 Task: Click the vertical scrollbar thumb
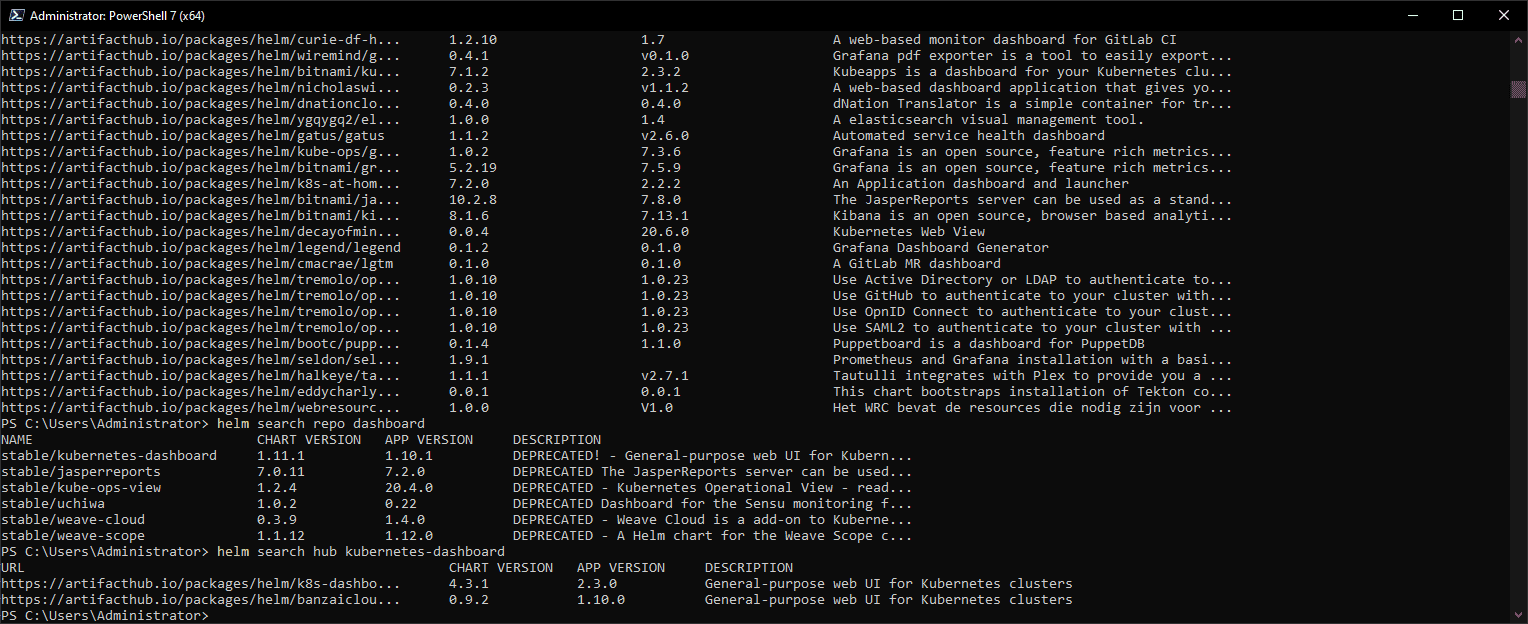click(1518, 90)
